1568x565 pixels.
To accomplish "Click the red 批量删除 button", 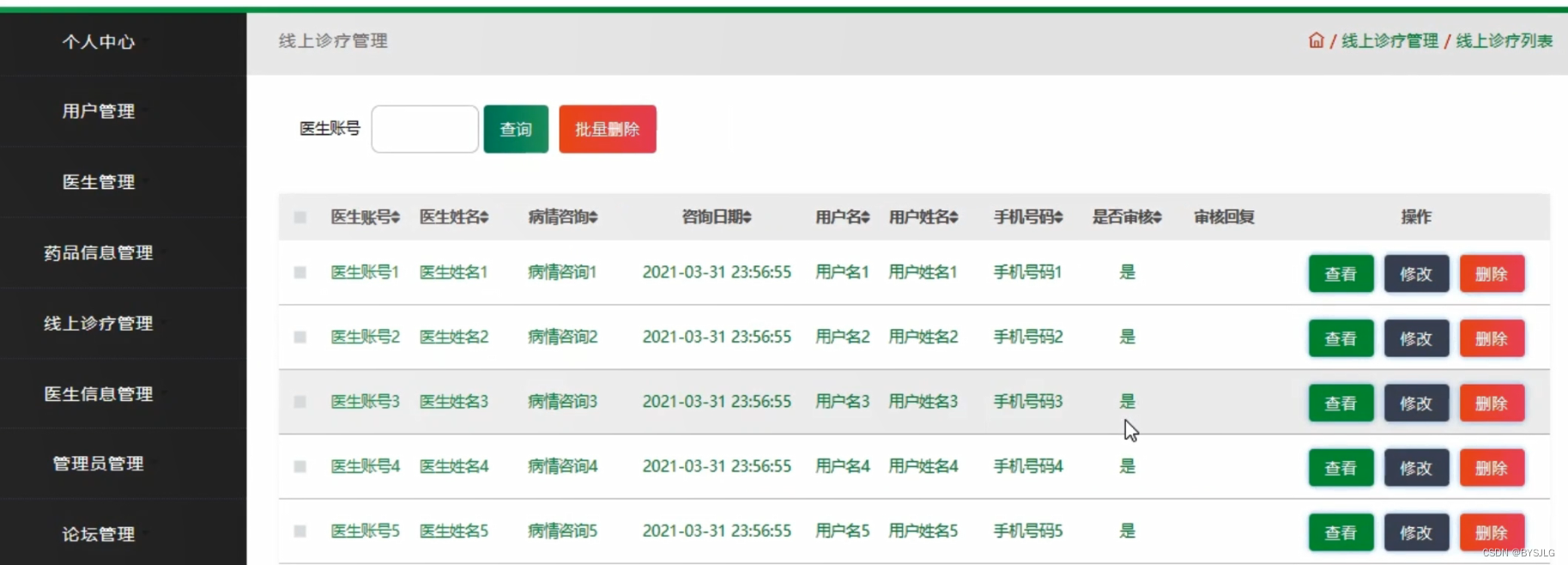I will 608,129.
